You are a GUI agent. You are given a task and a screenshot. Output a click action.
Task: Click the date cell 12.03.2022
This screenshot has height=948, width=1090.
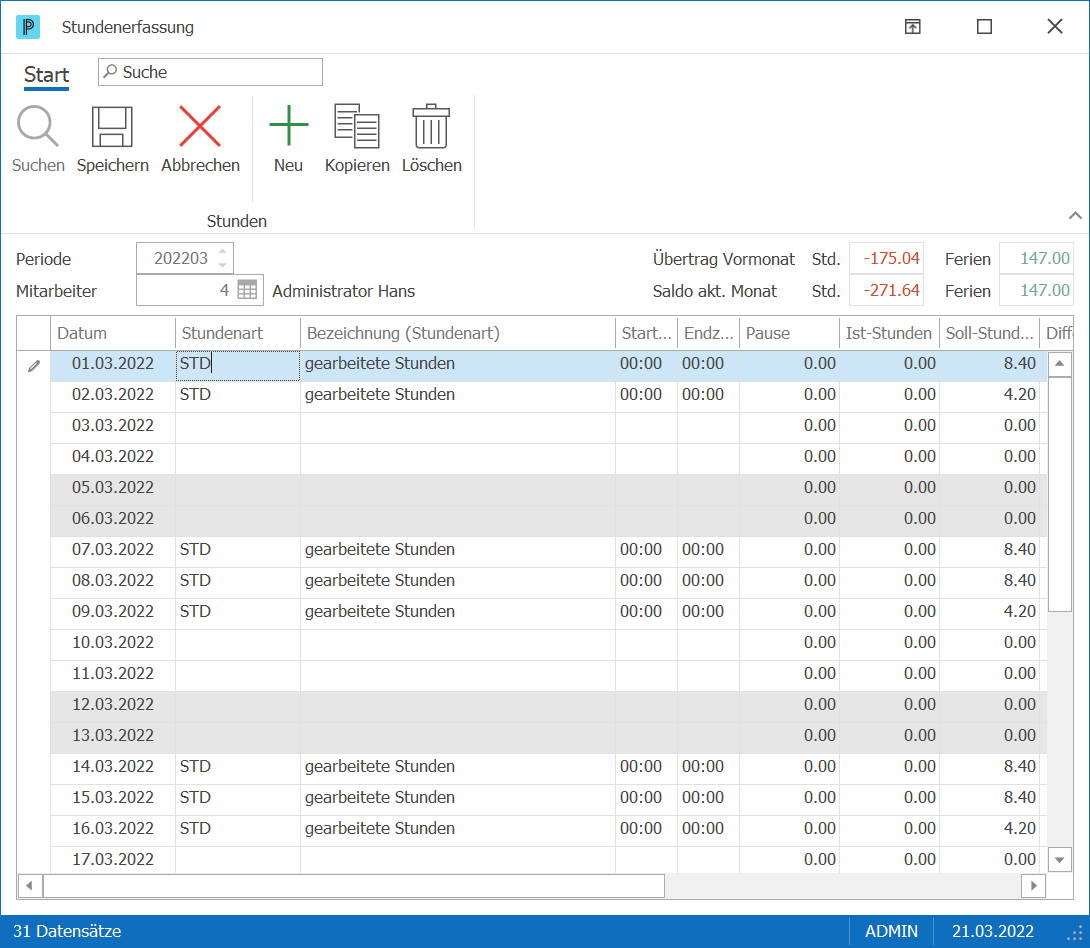pos(113,704)
